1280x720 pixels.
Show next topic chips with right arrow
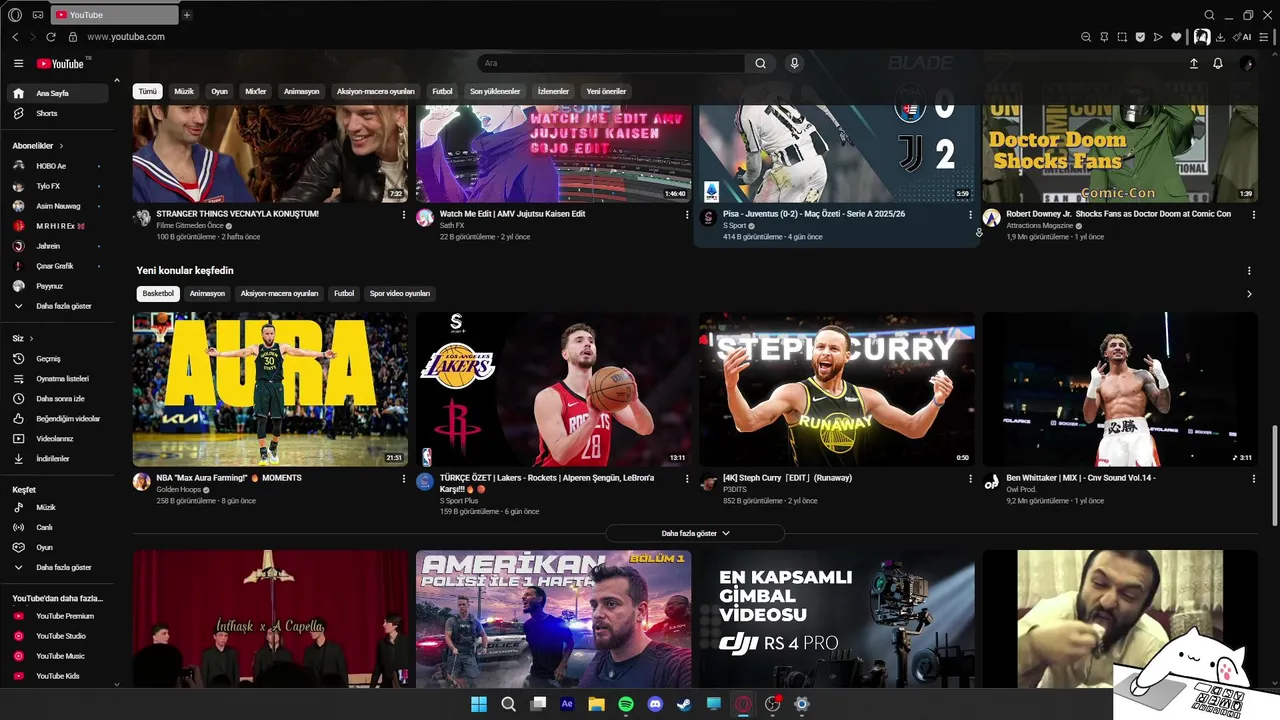[1249, 294]
